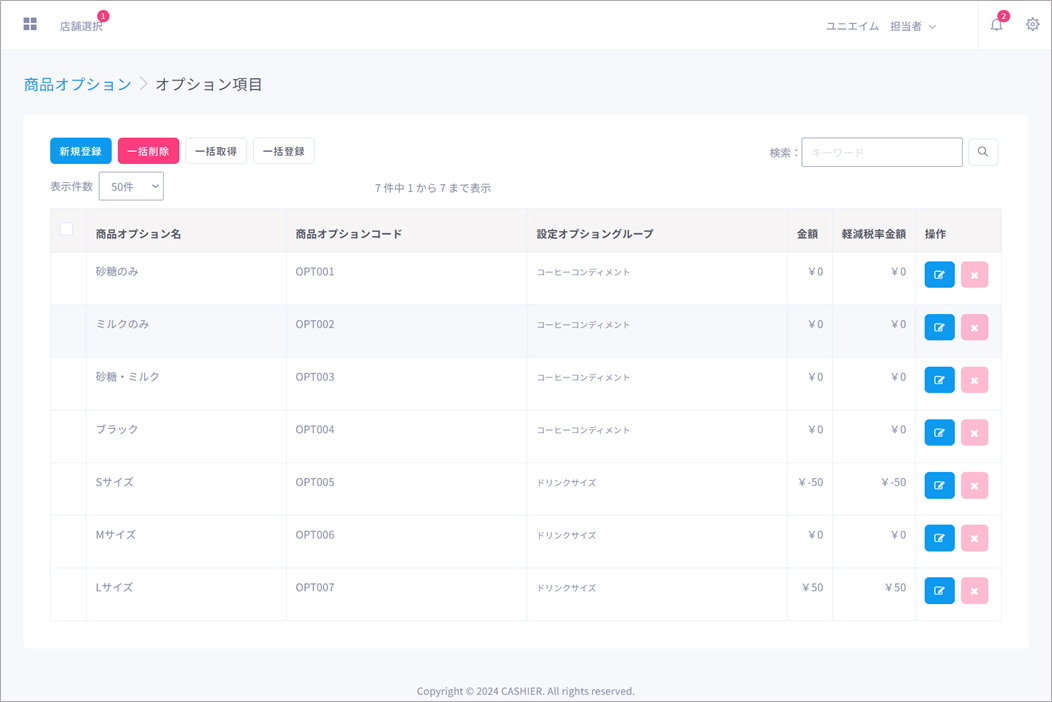Expand the 担当者 user dropdown
Viewport: 1052px width, 702px height.
(x=912, y=26)
